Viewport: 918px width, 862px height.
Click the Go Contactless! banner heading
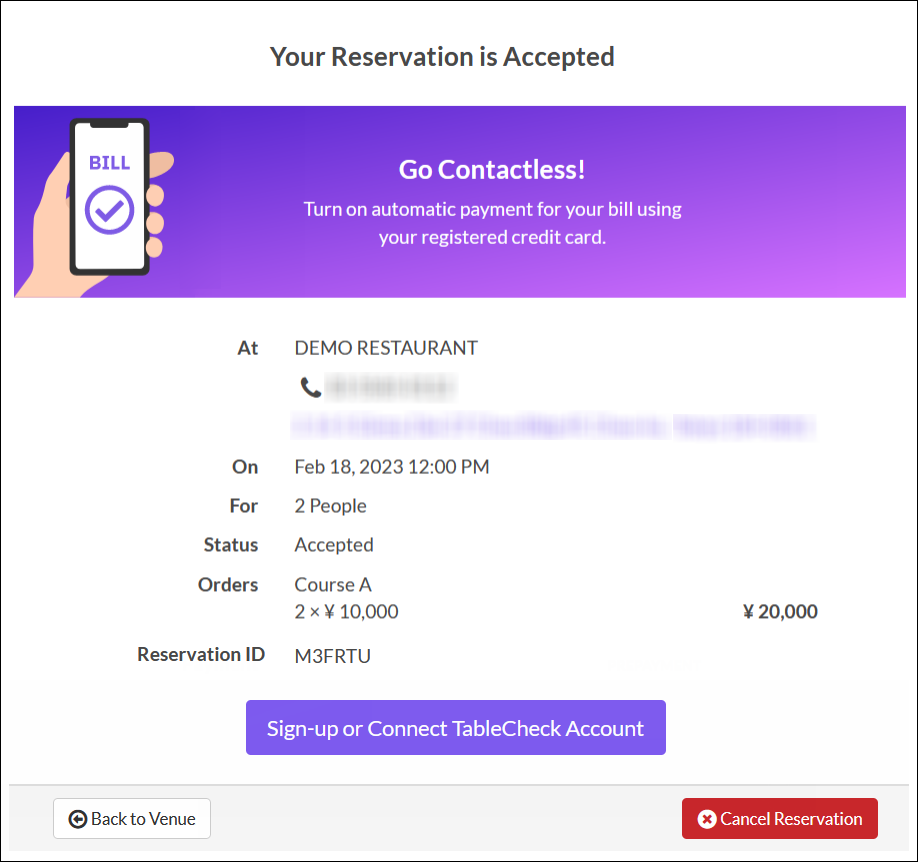[x=492, y=170]
